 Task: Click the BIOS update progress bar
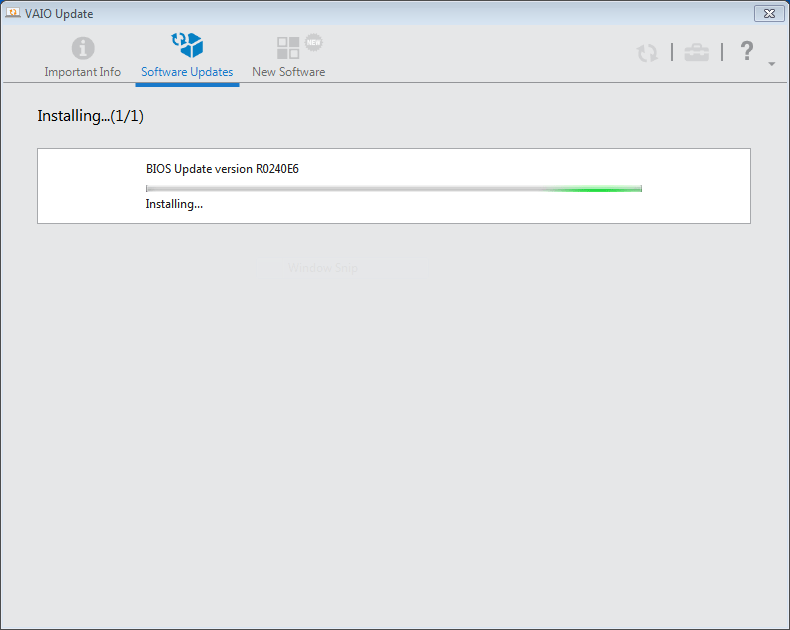point(393,188)
